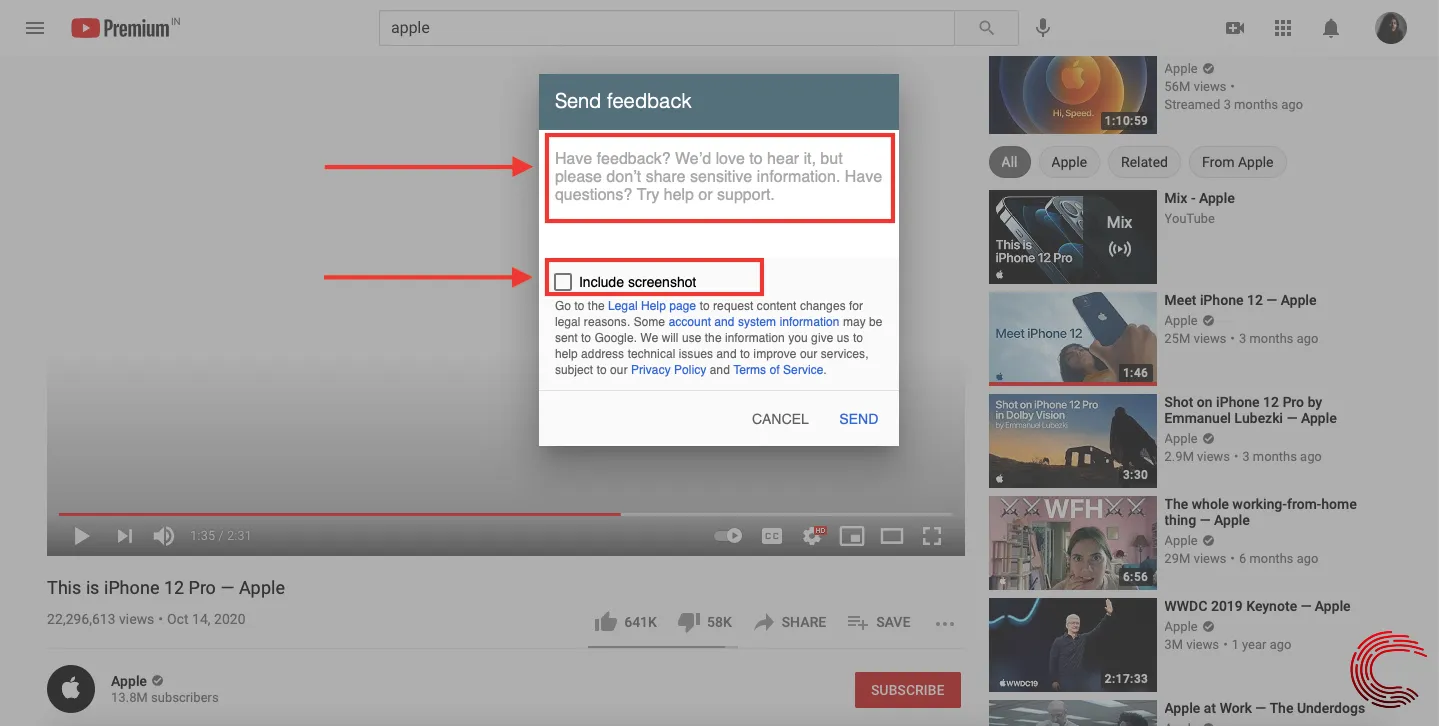This screenshot has width=1439, height=726.
Task: Open the Privacy Policy link
Action: (x=669, y=370)
